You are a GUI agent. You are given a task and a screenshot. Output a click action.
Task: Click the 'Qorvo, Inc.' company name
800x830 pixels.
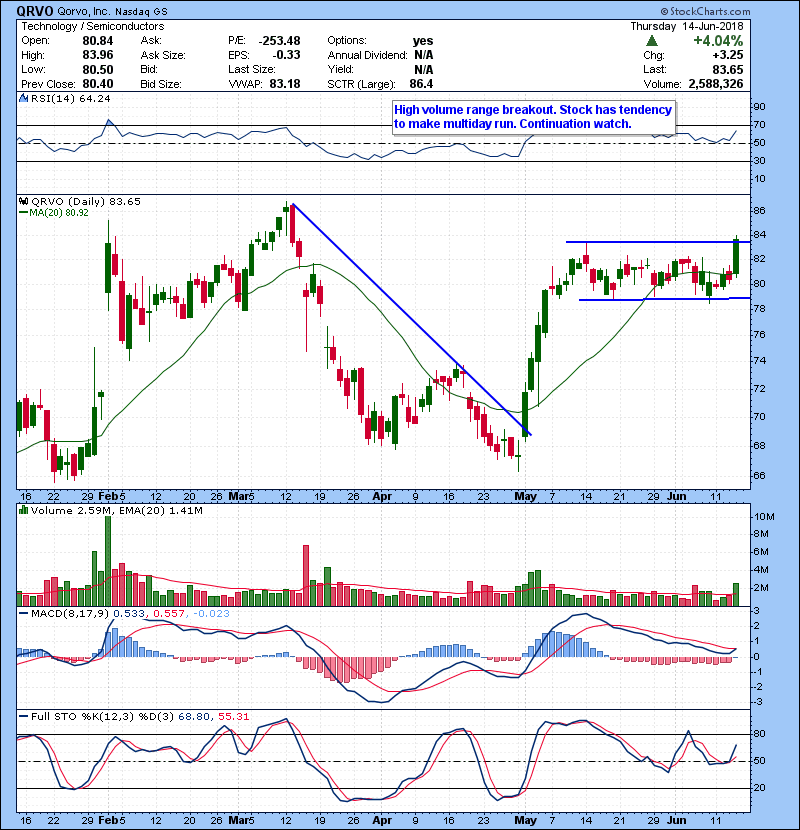click(84, 11)
